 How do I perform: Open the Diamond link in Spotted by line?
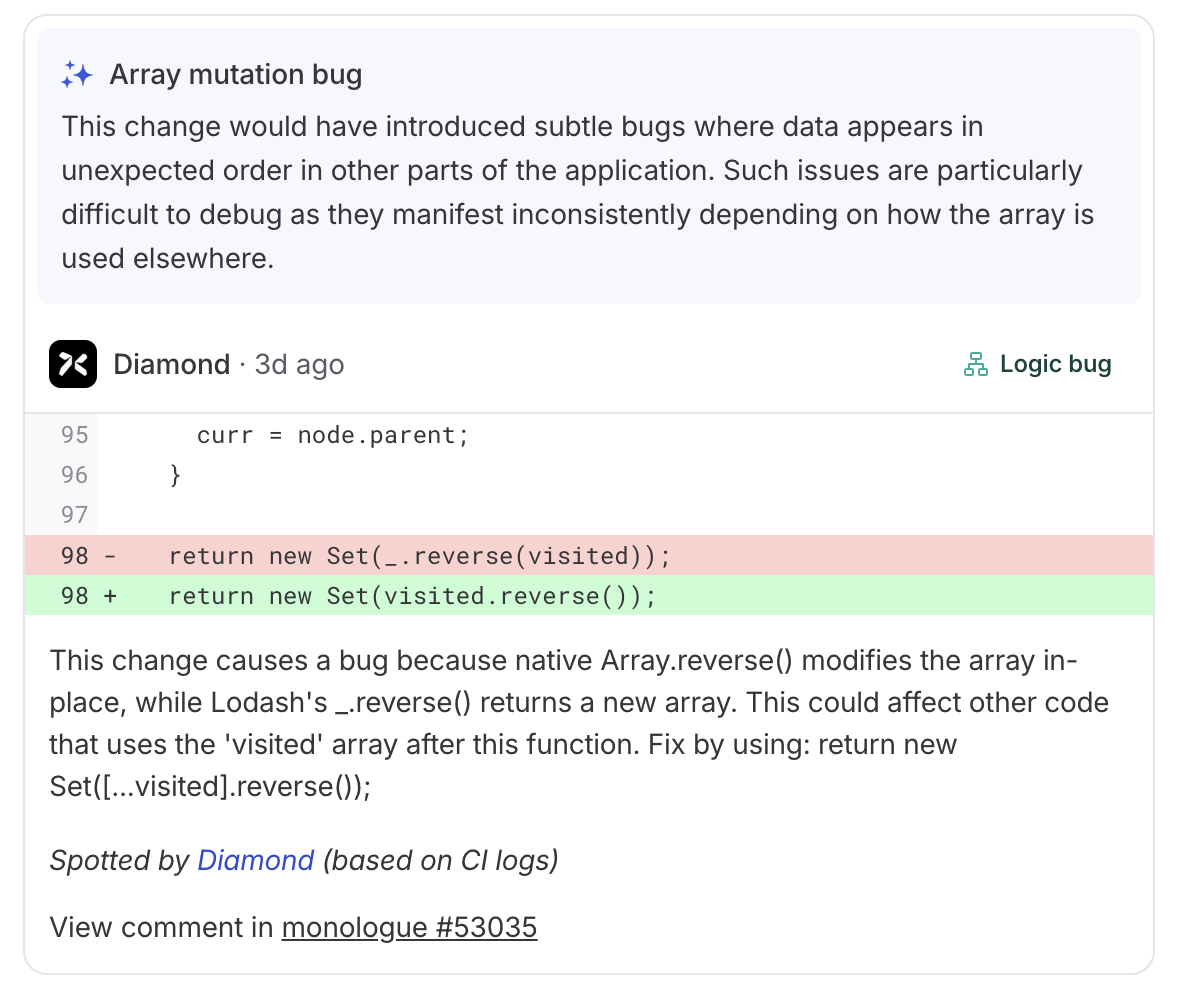pyautogui.click(x=255, y=860)
